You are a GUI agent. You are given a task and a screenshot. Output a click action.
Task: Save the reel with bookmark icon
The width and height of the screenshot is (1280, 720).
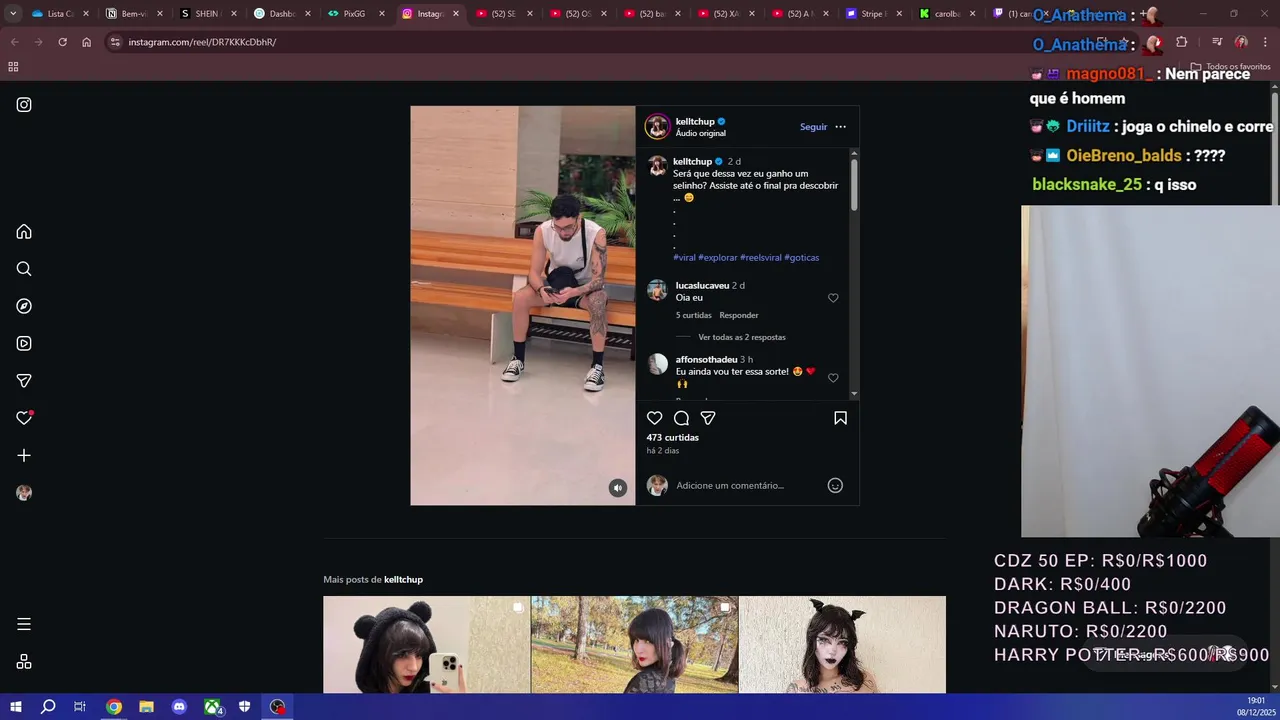click(x=840, y=418)
